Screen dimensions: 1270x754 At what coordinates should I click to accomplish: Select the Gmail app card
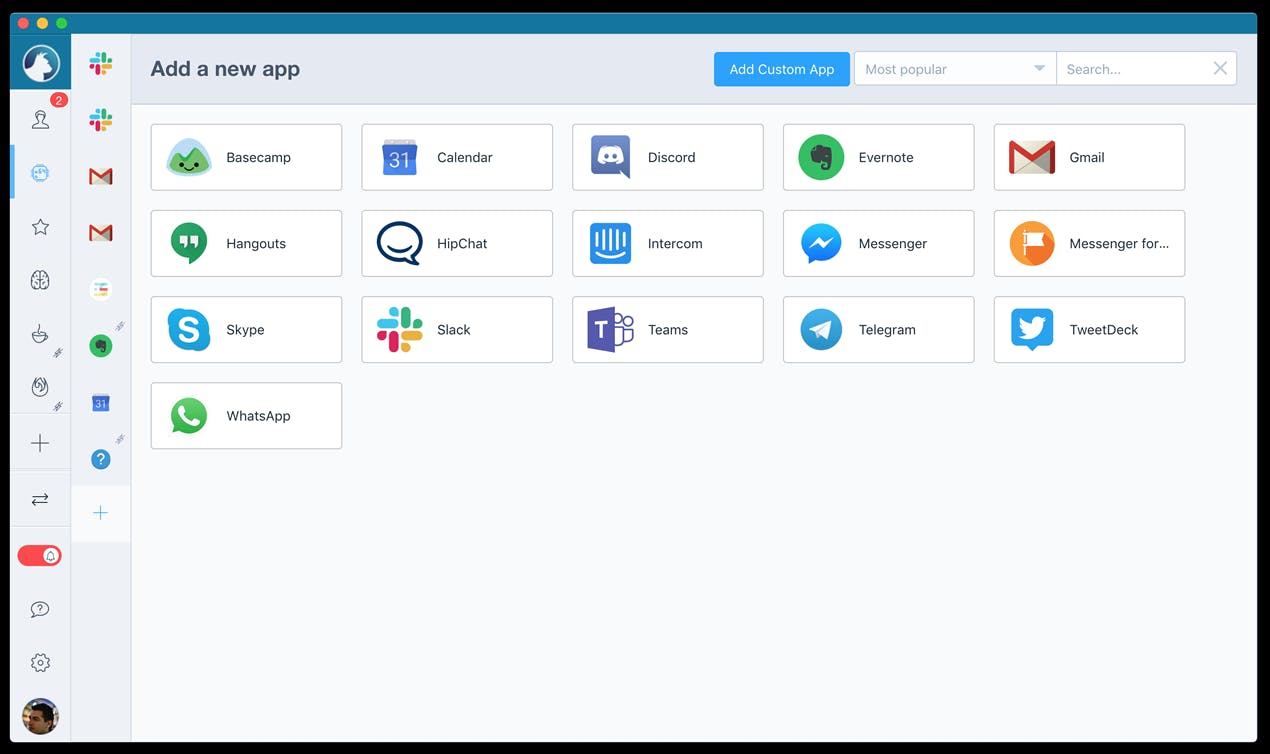click(x=1090, y=157)
